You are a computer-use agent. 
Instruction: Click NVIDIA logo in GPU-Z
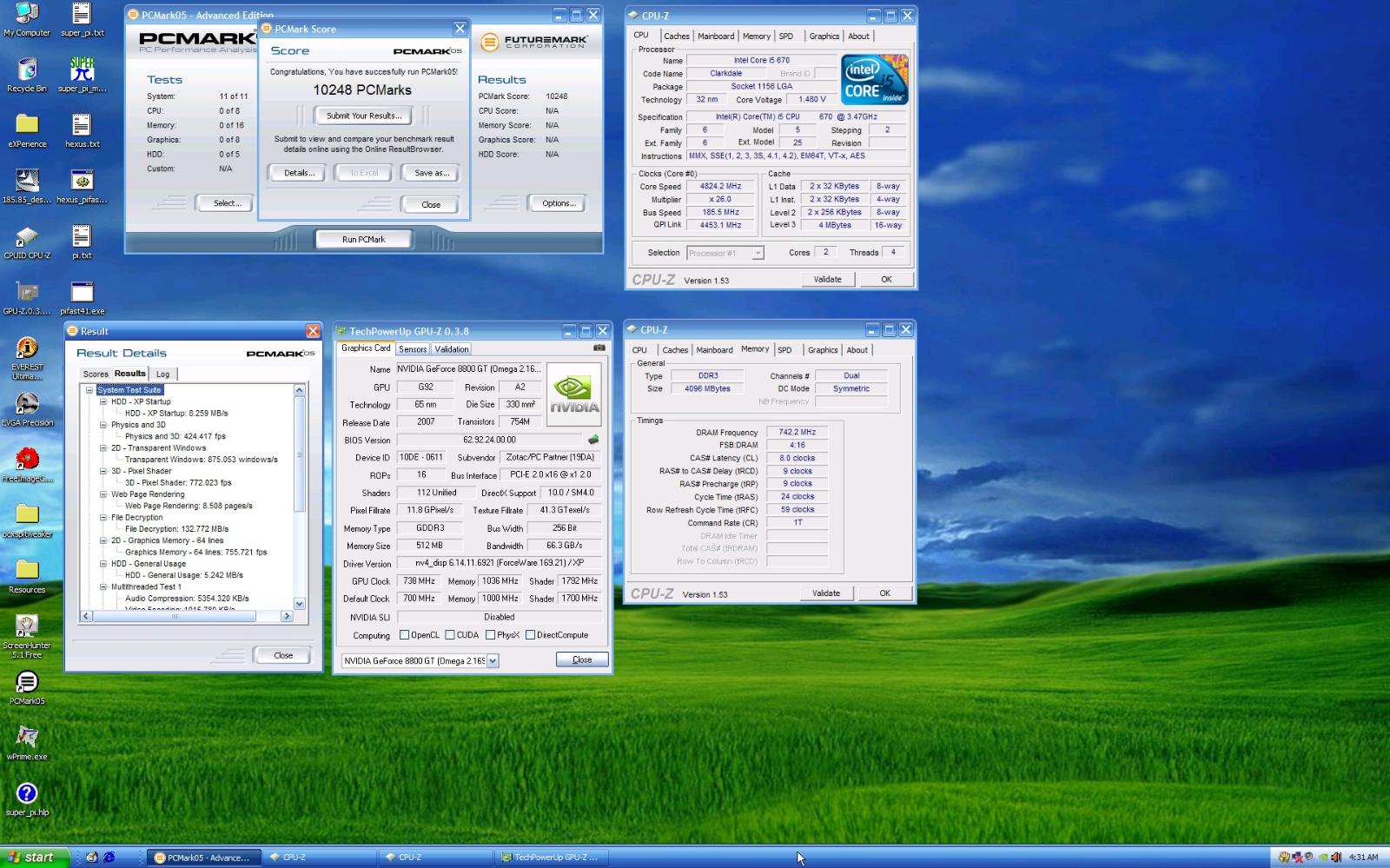pos(574,394)
